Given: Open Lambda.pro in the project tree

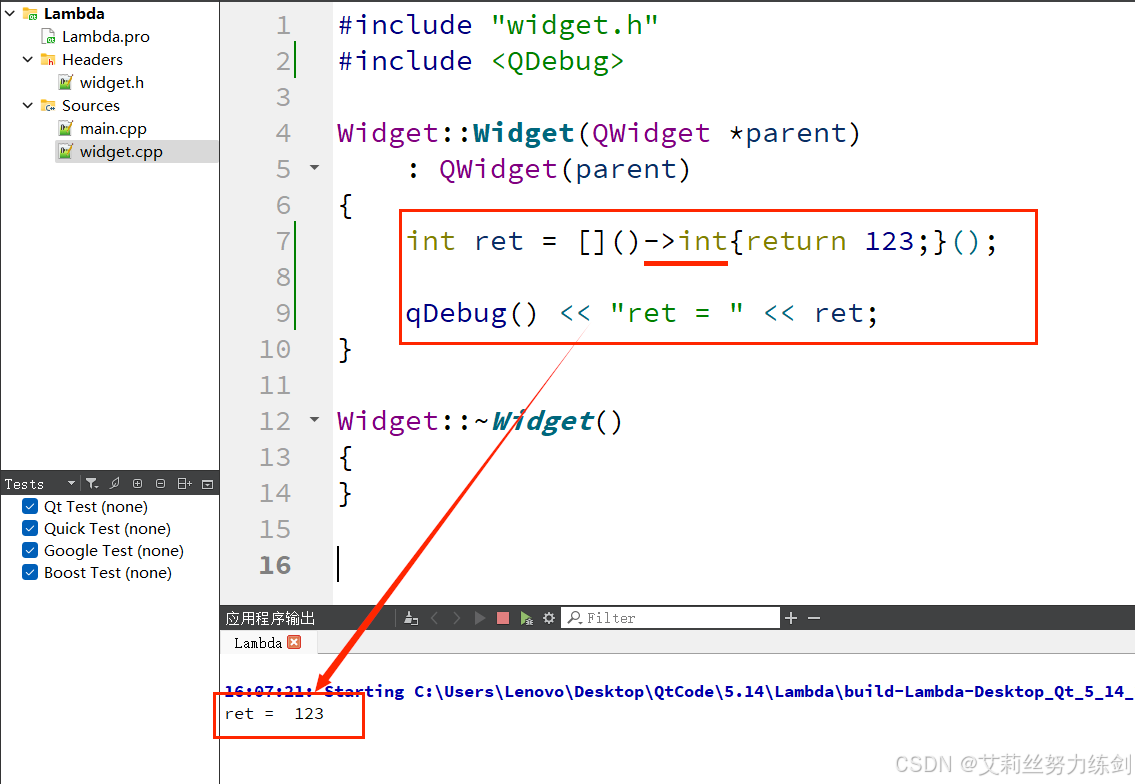Looking at the screenshot, I should 106,36.
